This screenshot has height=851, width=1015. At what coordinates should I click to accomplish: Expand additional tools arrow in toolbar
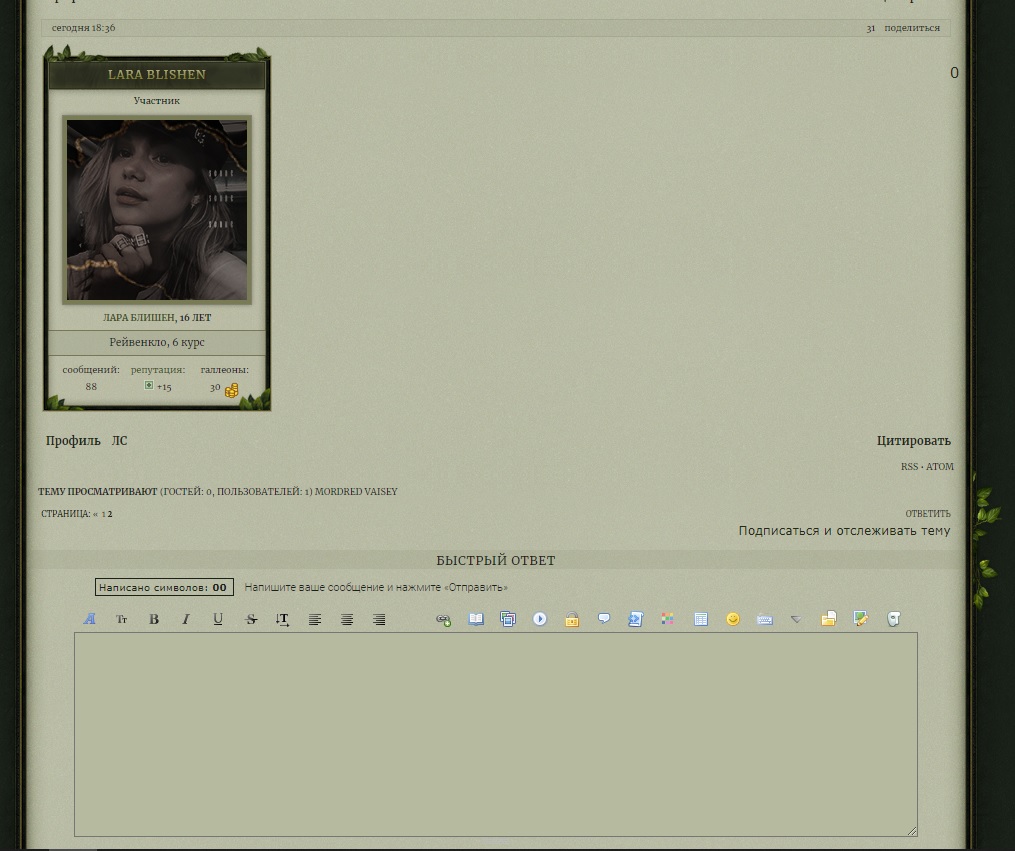click(796, 619)
